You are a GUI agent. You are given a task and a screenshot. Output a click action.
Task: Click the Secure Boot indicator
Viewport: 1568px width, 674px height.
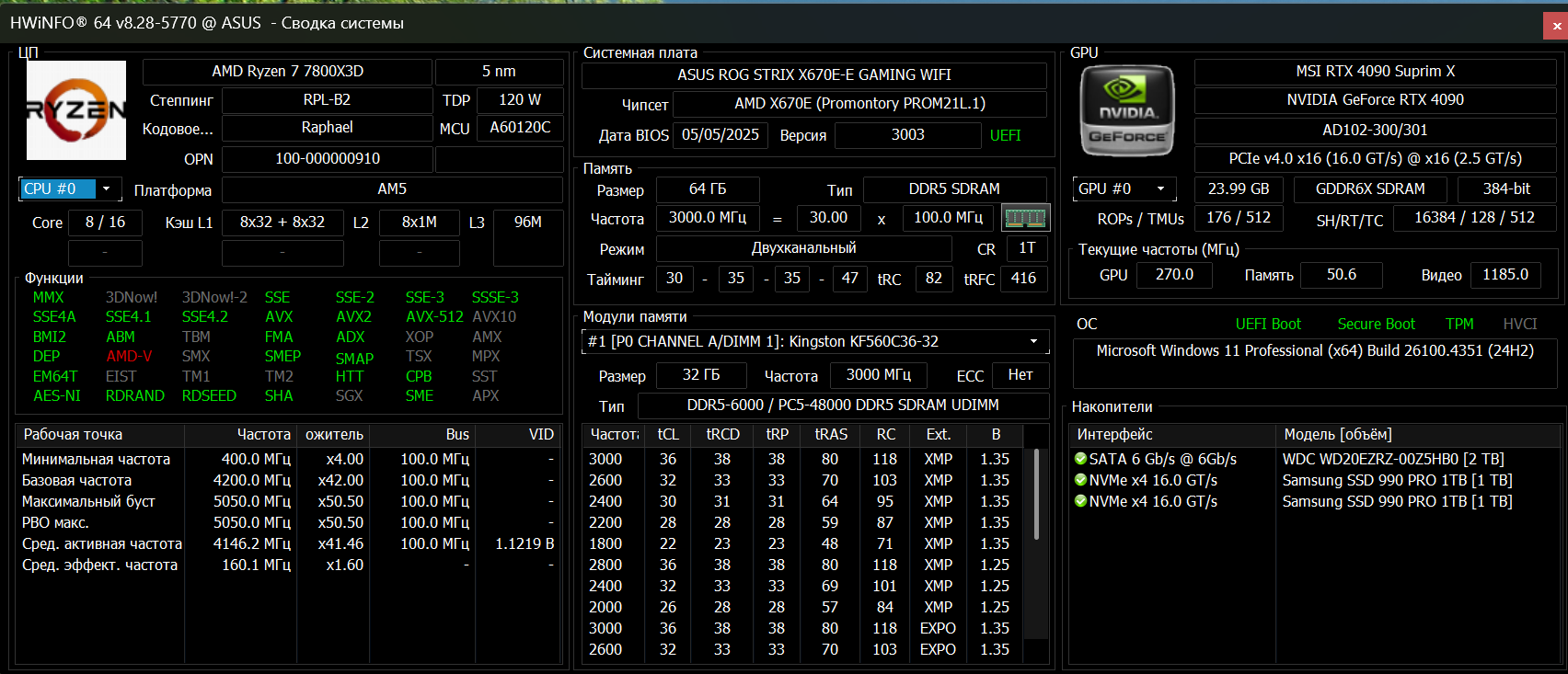click(x=1376, y=324)
